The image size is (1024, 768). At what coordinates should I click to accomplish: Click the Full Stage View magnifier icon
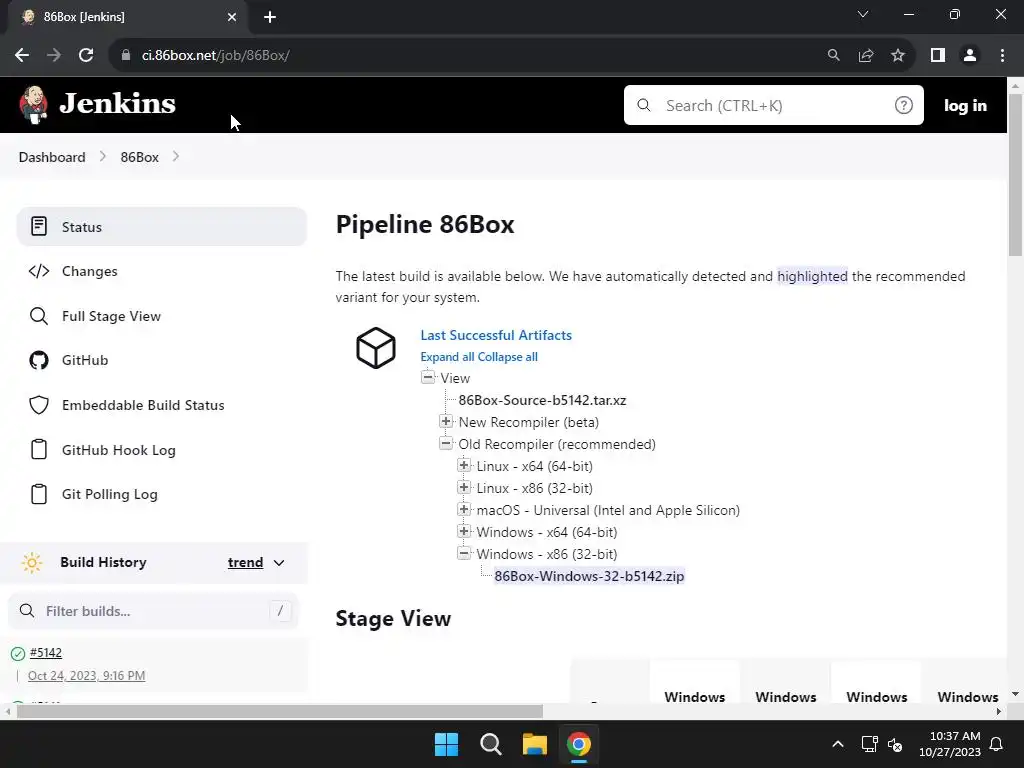(39, 316)
